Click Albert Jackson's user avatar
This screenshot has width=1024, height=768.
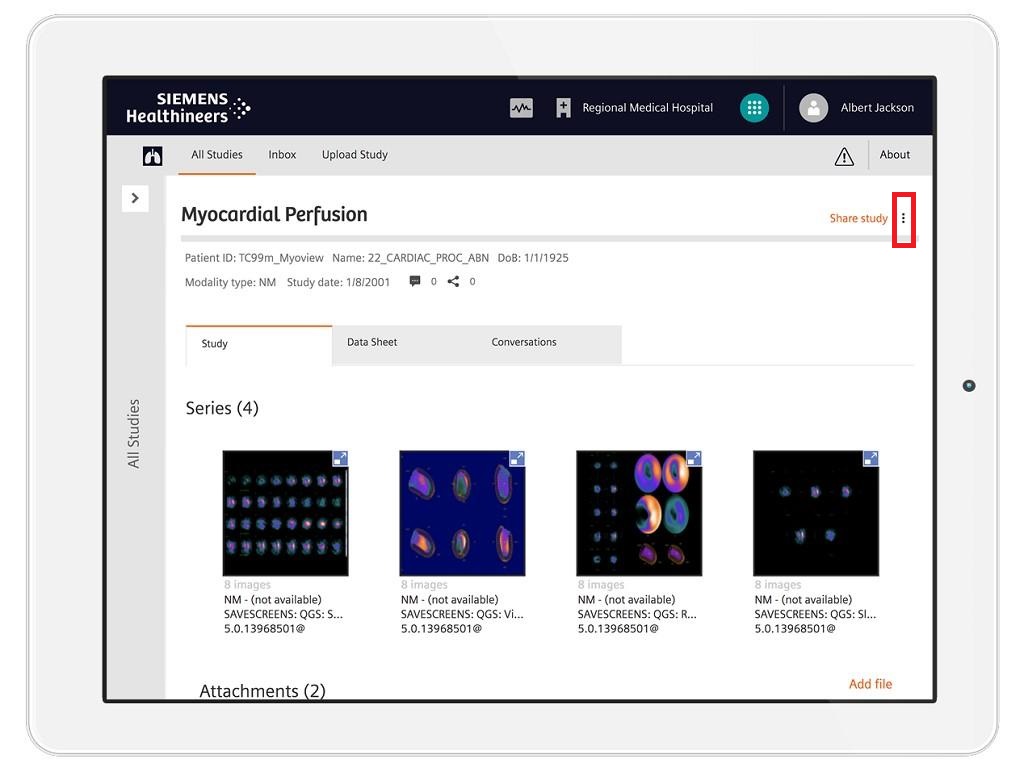(x=814, y=108)
